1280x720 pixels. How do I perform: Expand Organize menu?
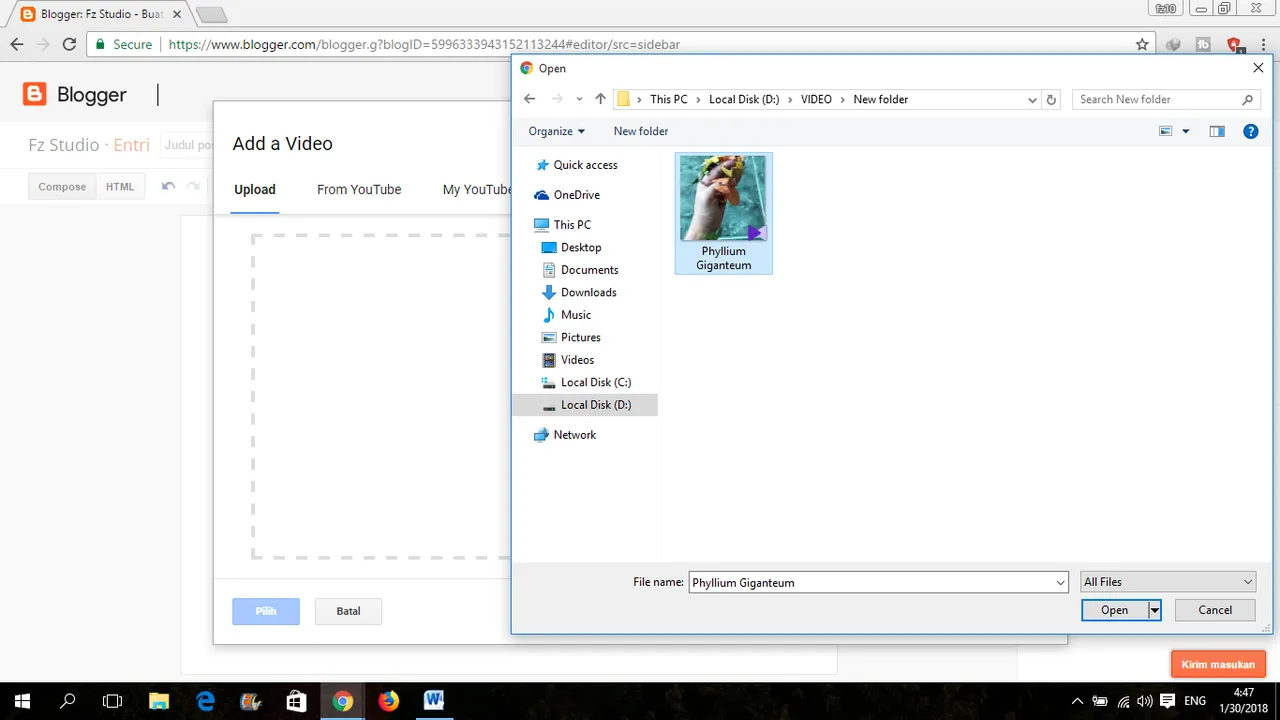point(556,131)
